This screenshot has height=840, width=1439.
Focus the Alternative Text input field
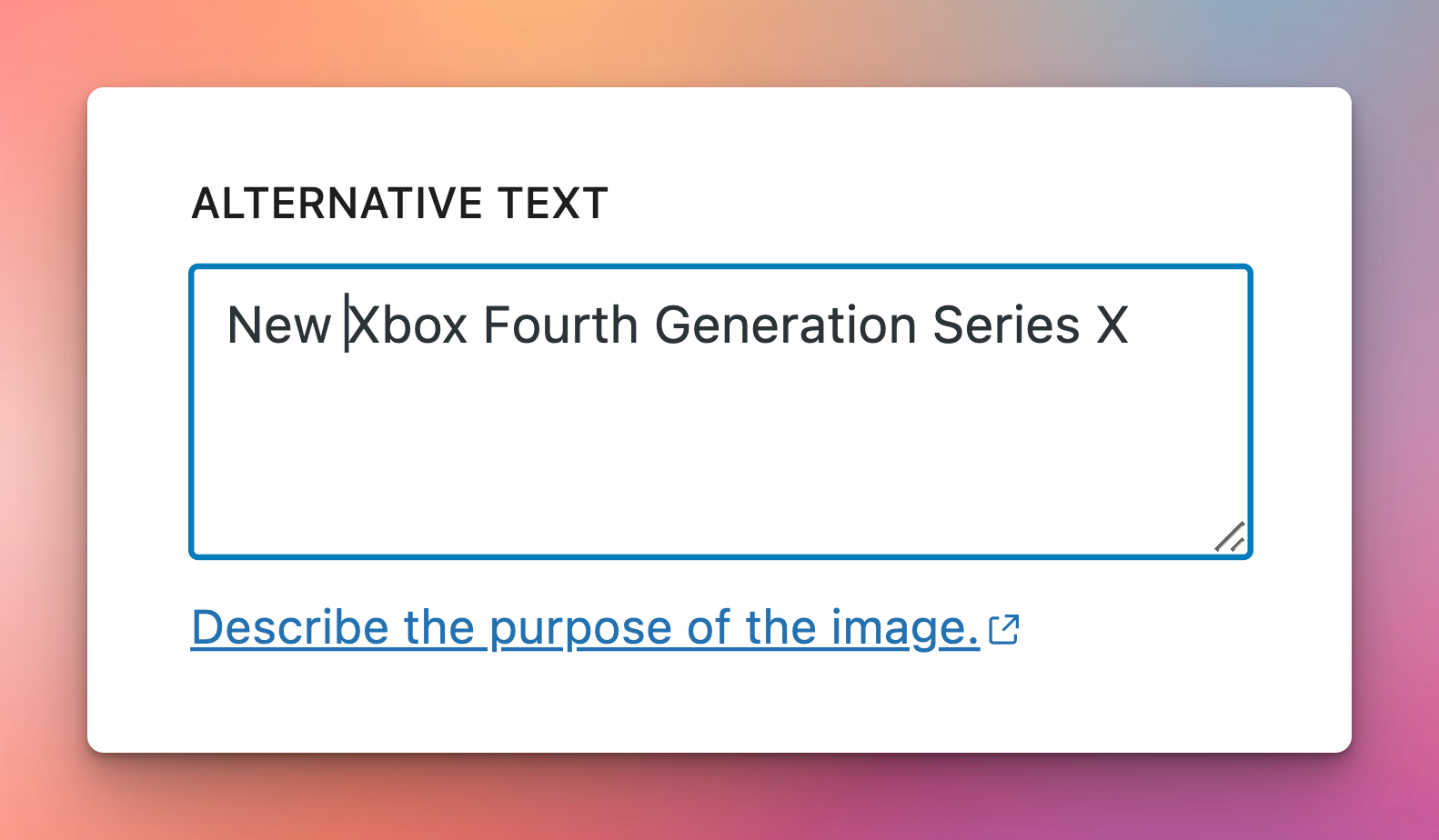coord(720,412)
